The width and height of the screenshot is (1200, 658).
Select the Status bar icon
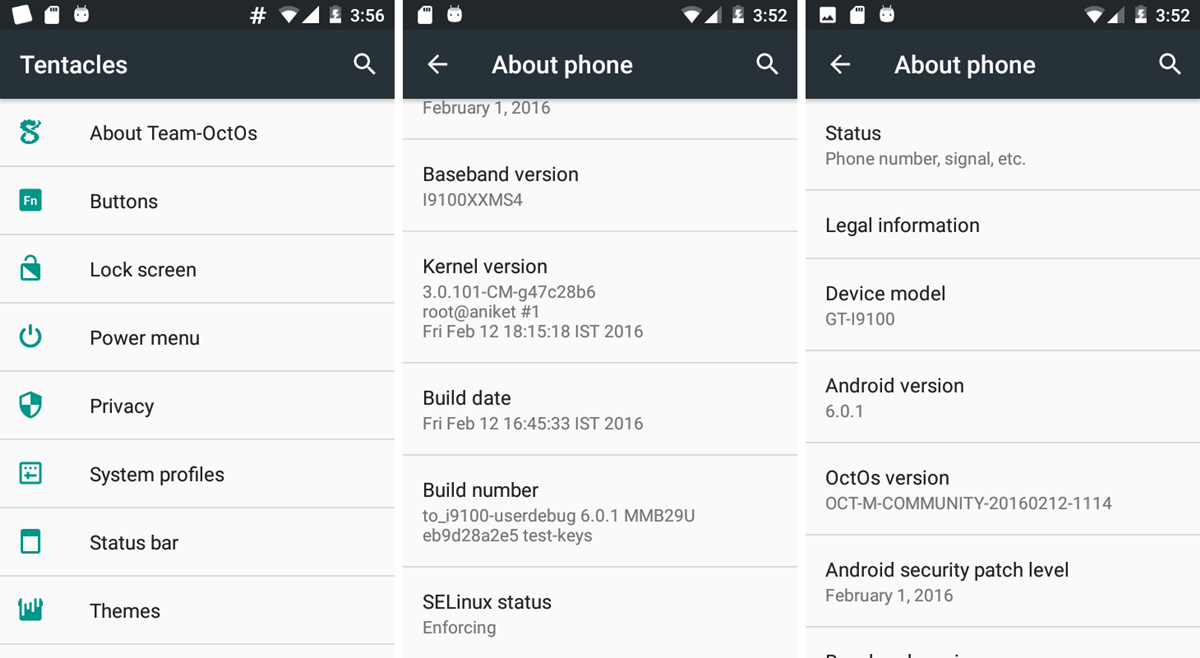31,542
